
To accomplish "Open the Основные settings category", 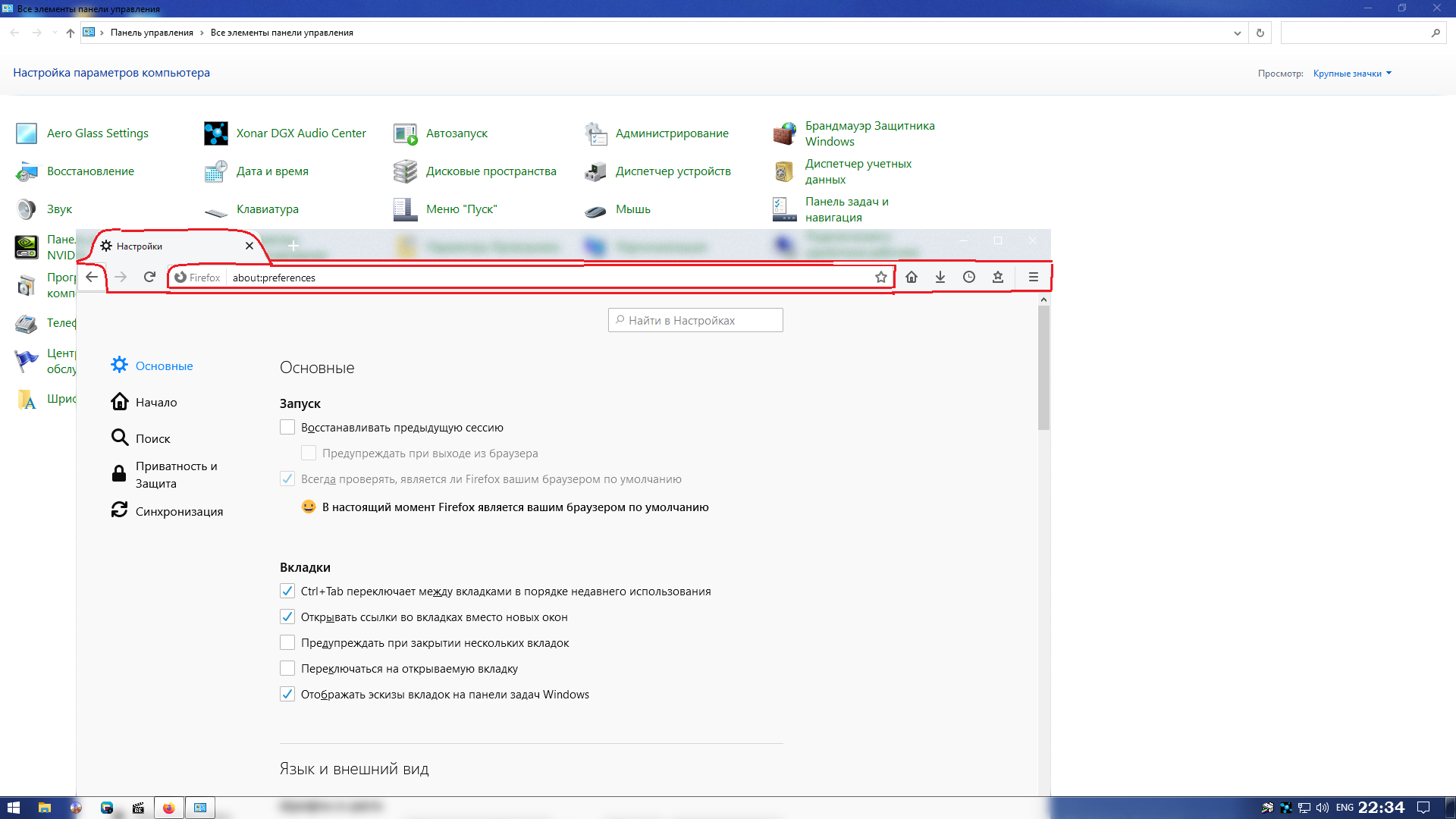I will [x=152, y=366].
